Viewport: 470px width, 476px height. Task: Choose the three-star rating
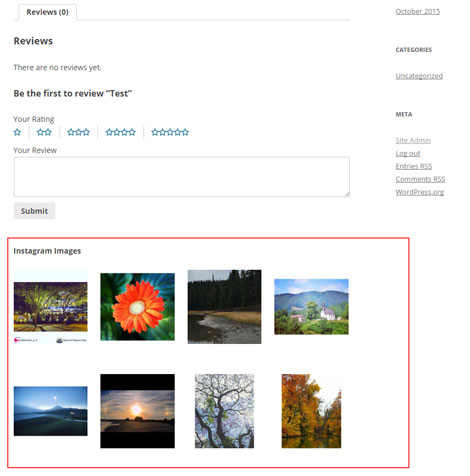79,132
